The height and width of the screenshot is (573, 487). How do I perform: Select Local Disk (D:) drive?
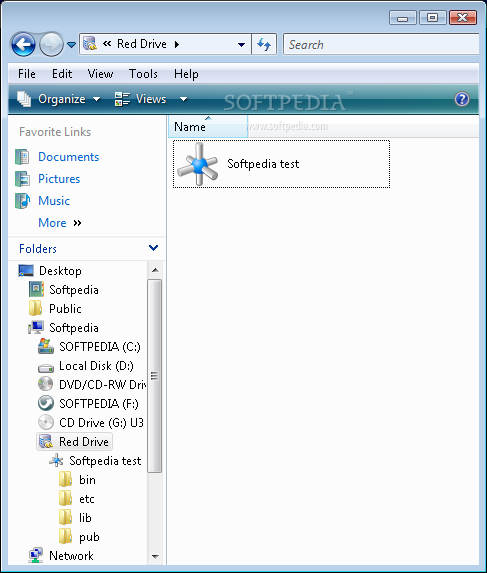(x=96, y=366)
